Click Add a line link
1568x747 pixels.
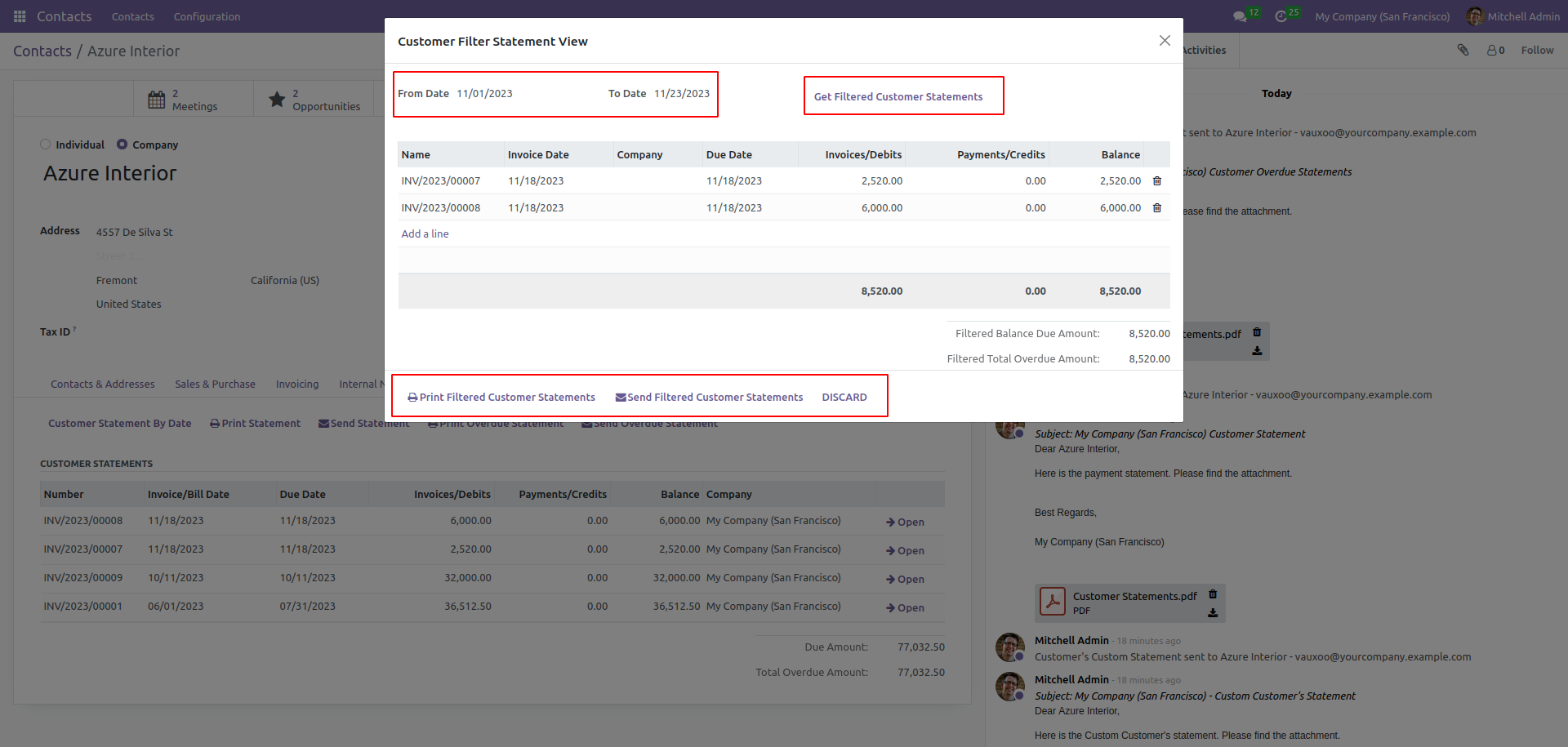(x=425, y=234)
